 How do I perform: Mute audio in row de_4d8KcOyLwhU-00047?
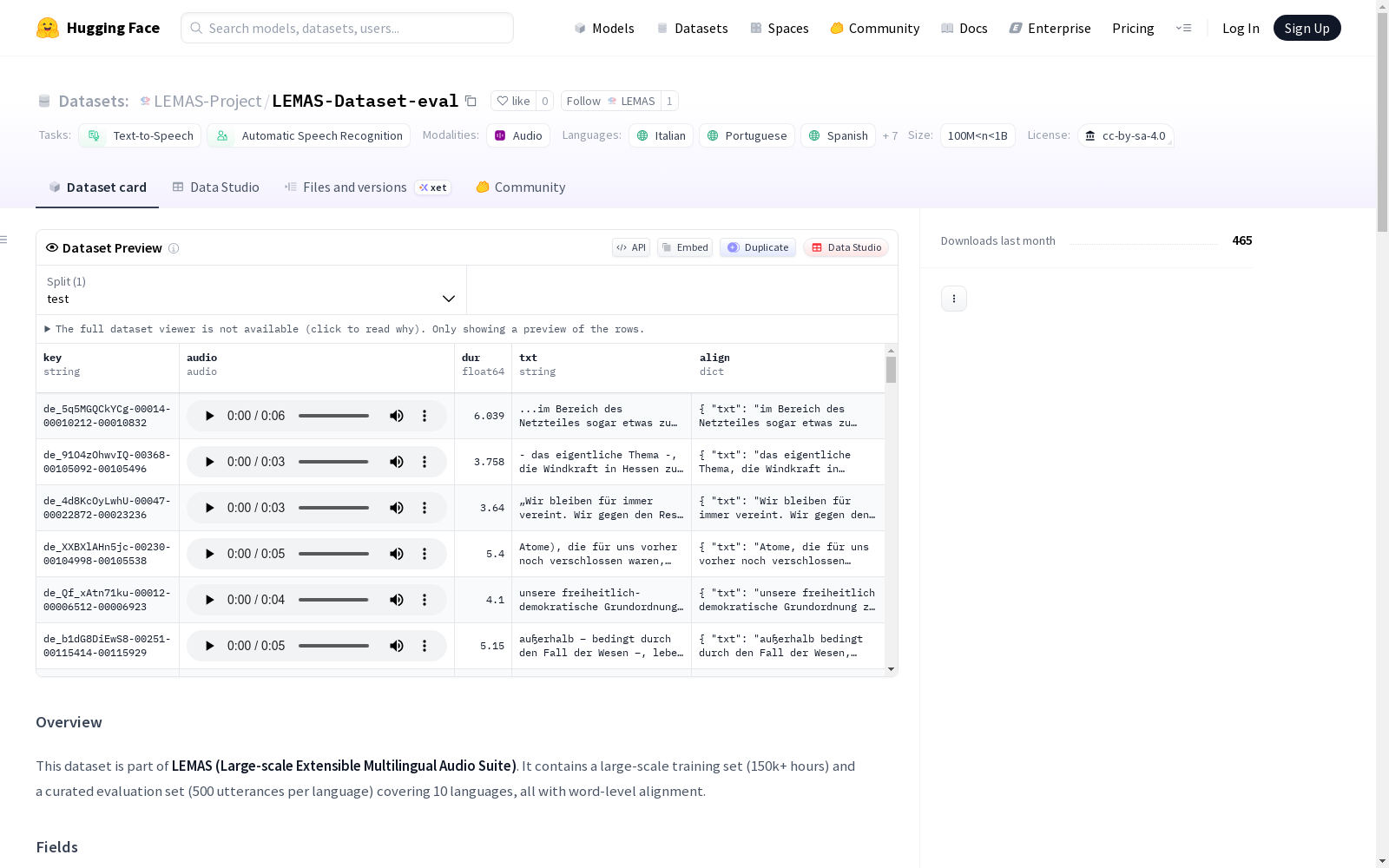tap(397, 508)
